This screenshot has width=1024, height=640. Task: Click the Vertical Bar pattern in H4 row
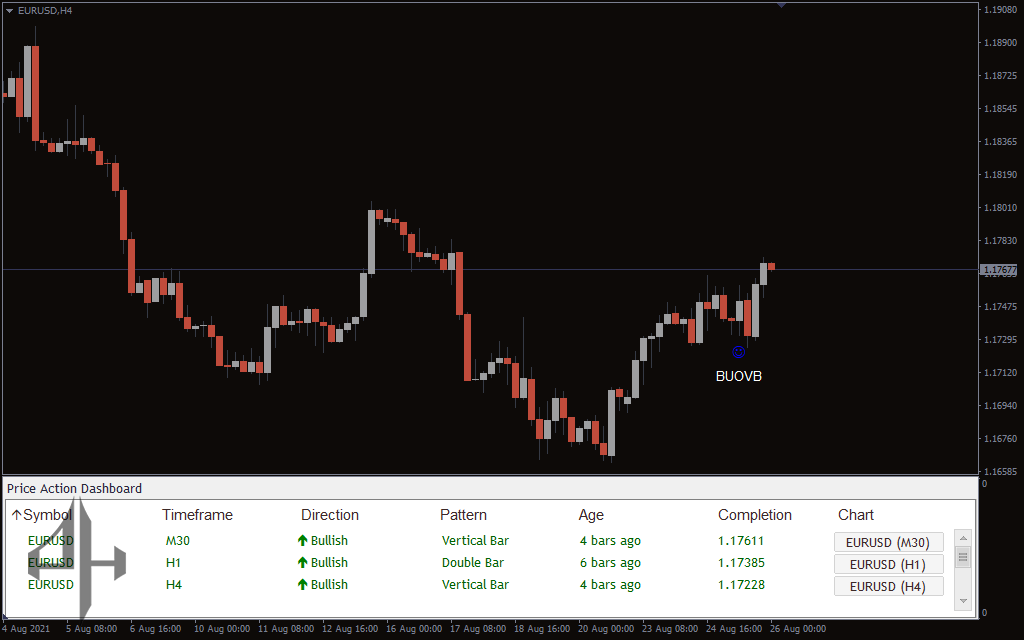475,584
